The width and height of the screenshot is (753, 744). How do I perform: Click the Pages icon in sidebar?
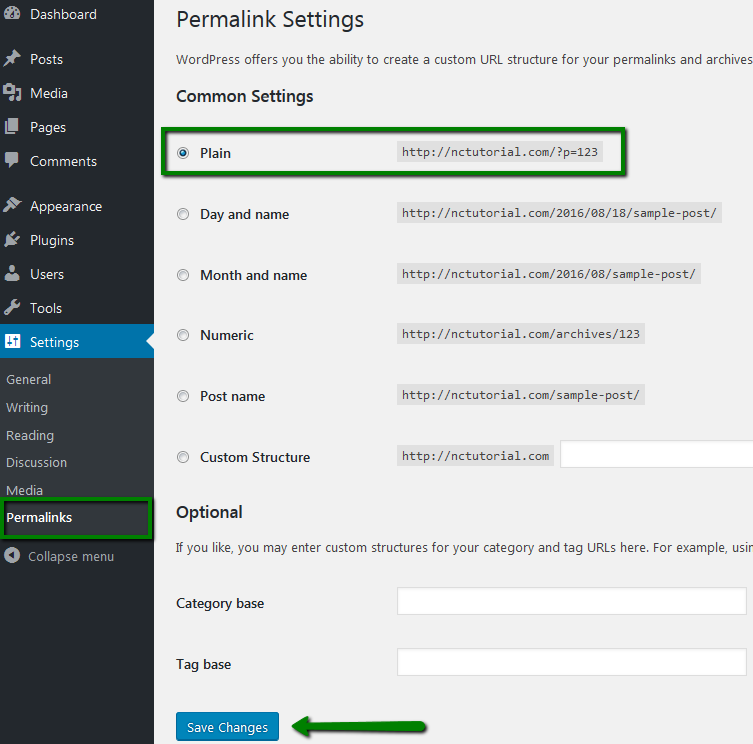(x=12, y=127)
